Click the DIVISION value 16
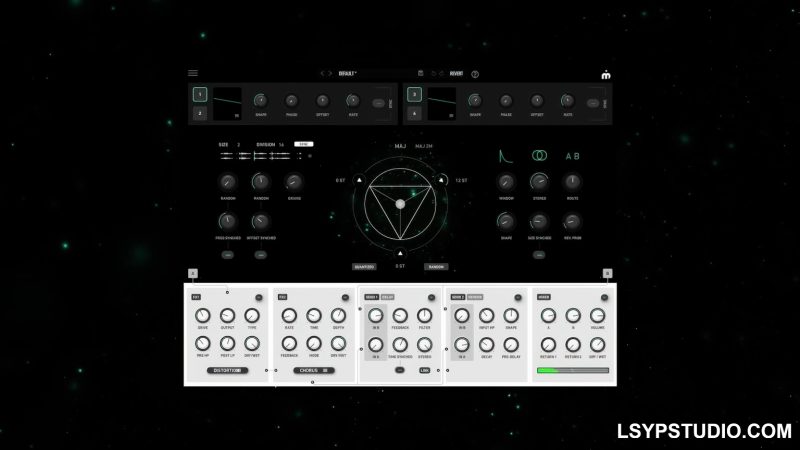The image size is (800, 450). [x=281, y=145]
